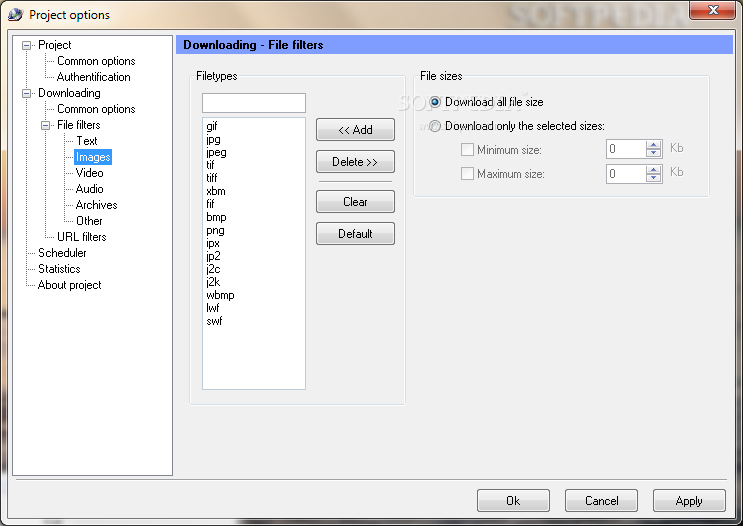
Task: Decrease Maximum size with down arrow
Action: click(x=654, y=178)
